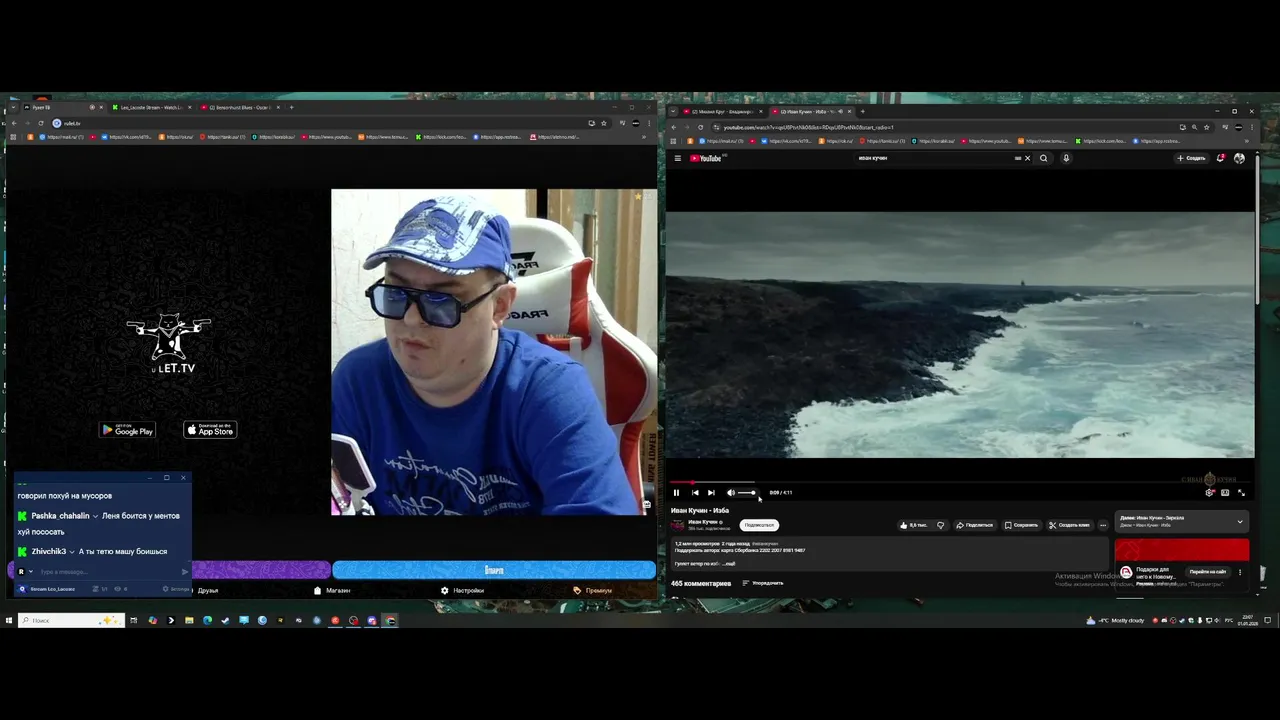Open Настройки on ulet.tv
The height and width of the screenshot is (720, 1280).
pos(463,590)
